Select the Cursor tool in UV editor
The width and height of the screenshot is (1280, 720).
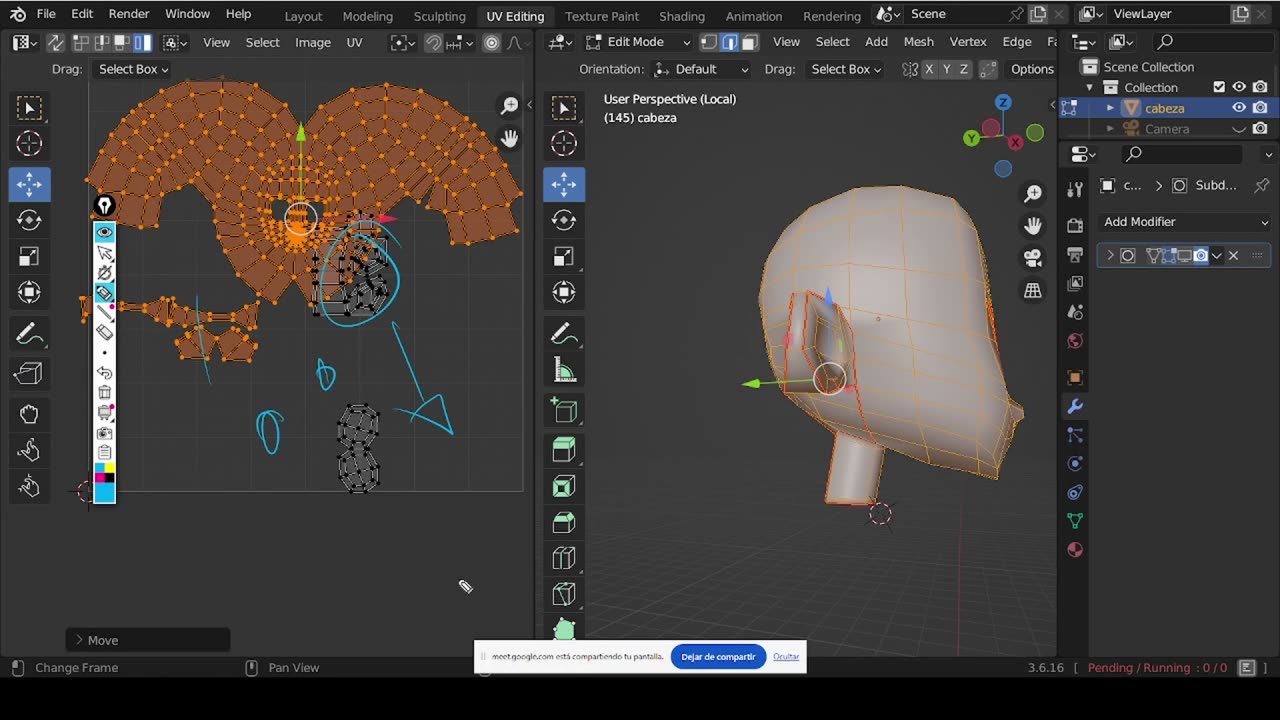point(29,144)
